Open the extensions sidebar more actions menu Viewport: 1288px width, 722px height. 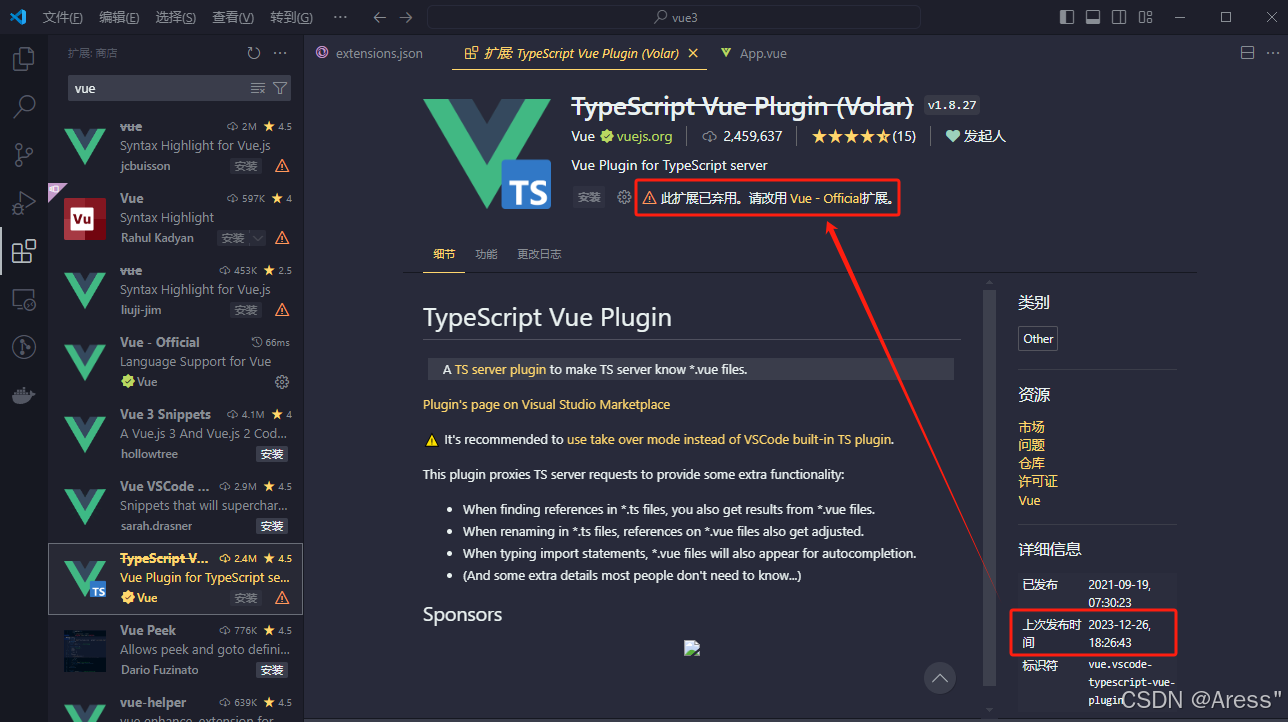point(281,53)
